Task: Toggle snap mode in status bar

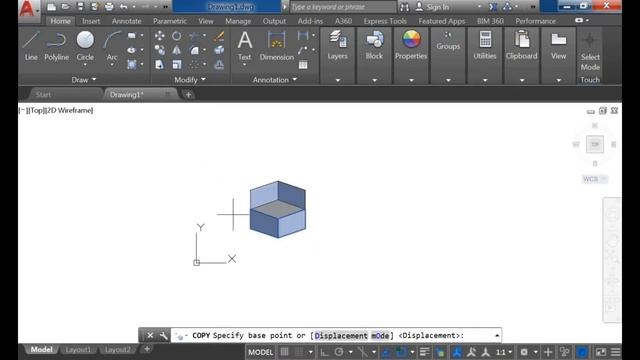Action: tap(300, 352)
